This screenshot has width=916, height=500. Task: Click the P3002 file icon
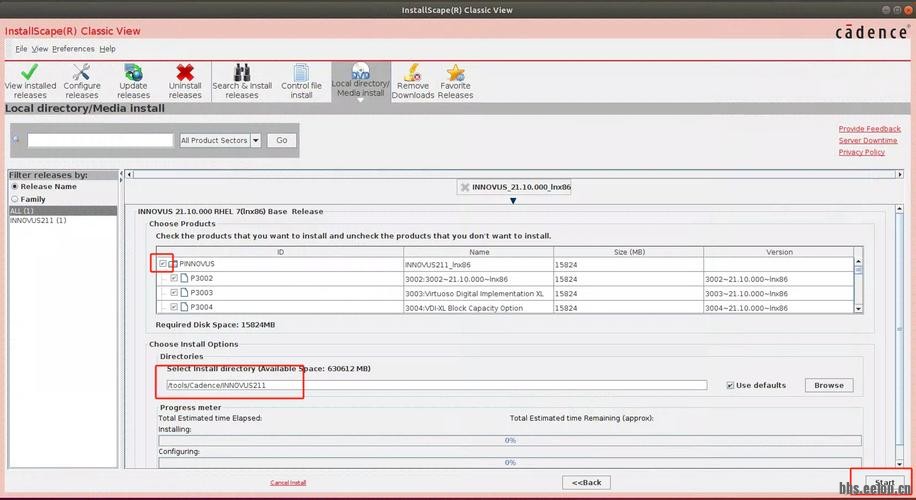[x=184, y=278]
